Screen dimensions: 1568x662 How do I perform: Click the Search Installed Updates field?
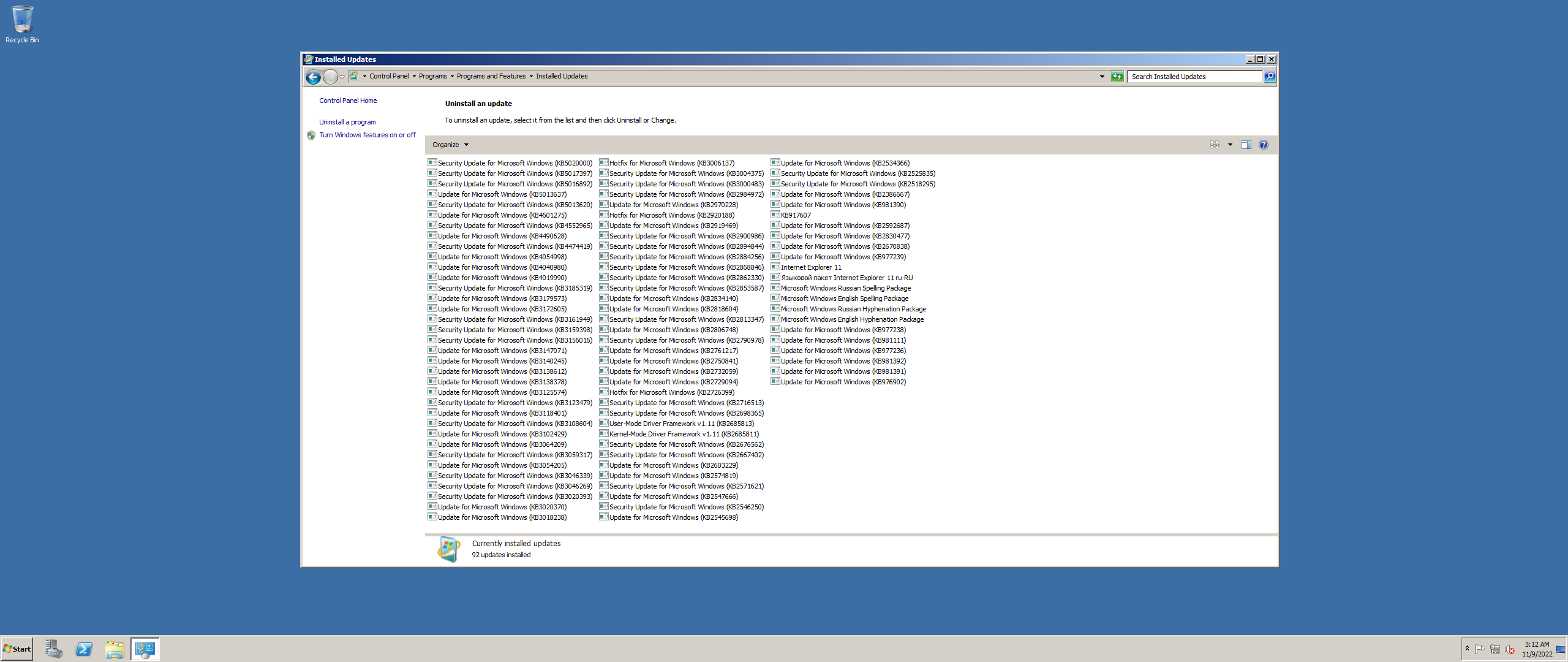pyautogui.click(x=1195, y=77)
